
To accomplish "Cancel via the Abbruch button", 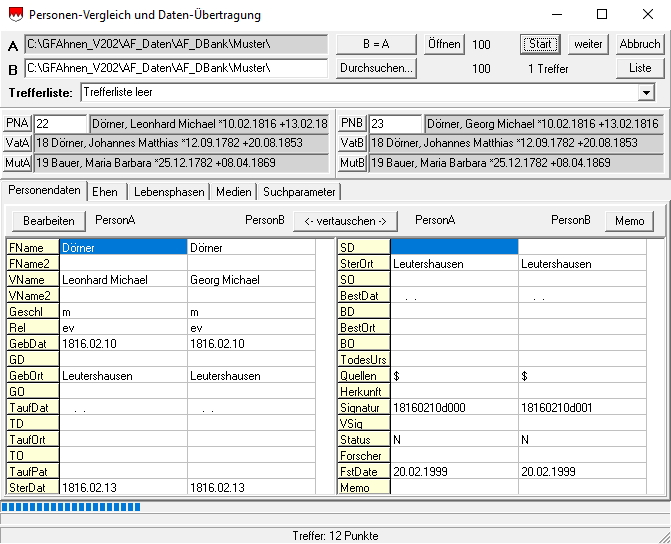I will pyautogui.click(x=640, y=44).
